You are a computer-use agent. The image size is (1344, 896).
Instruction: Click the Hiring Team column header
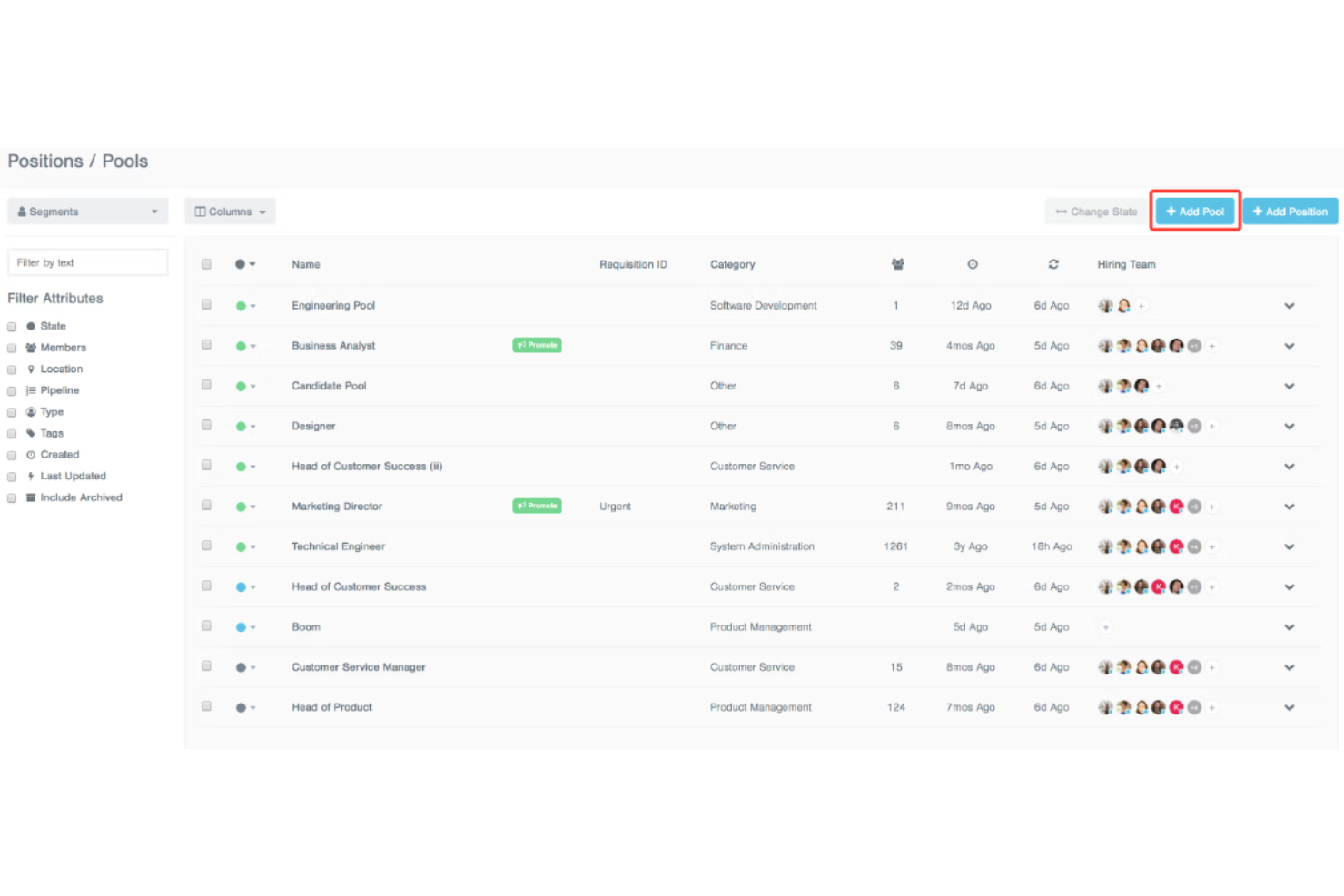(x=1126, y=264)
